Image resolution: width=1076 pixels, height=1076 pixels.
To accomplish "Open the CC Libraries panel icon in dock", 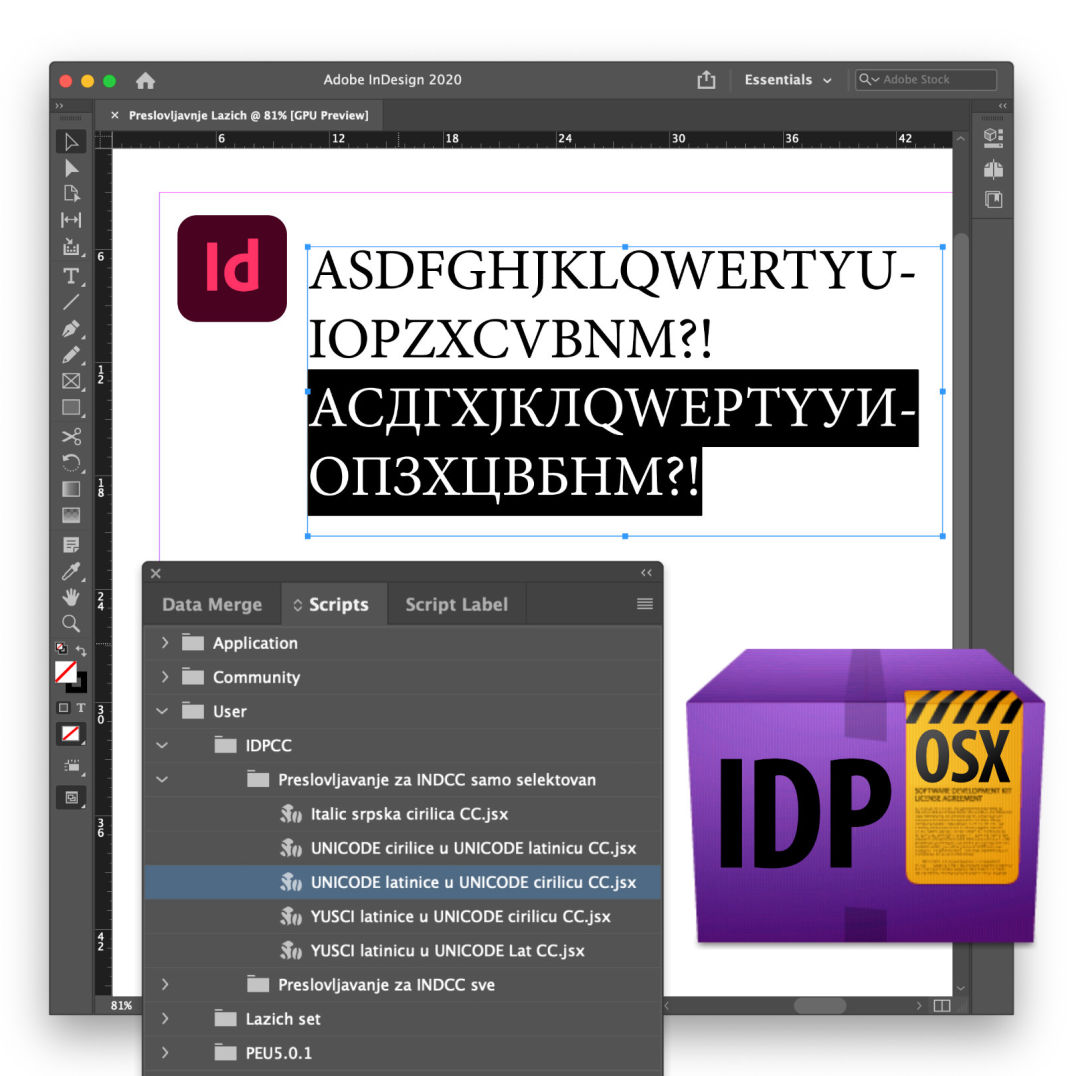I will click(x=993, y=200).
